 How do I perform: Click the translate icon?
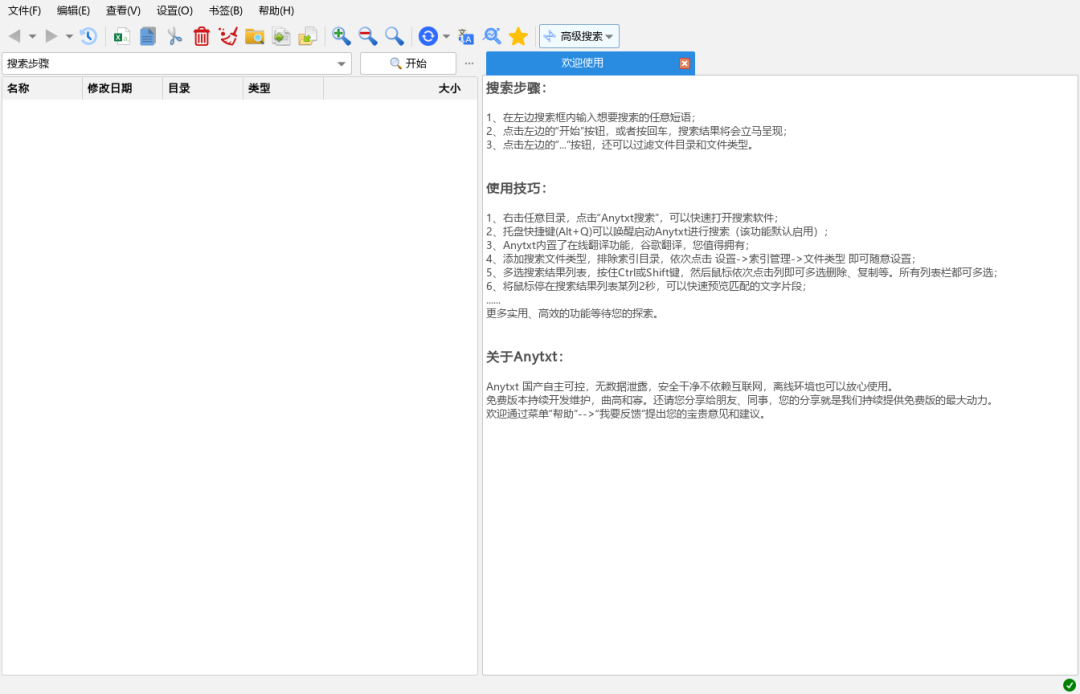tap(466, 36)
